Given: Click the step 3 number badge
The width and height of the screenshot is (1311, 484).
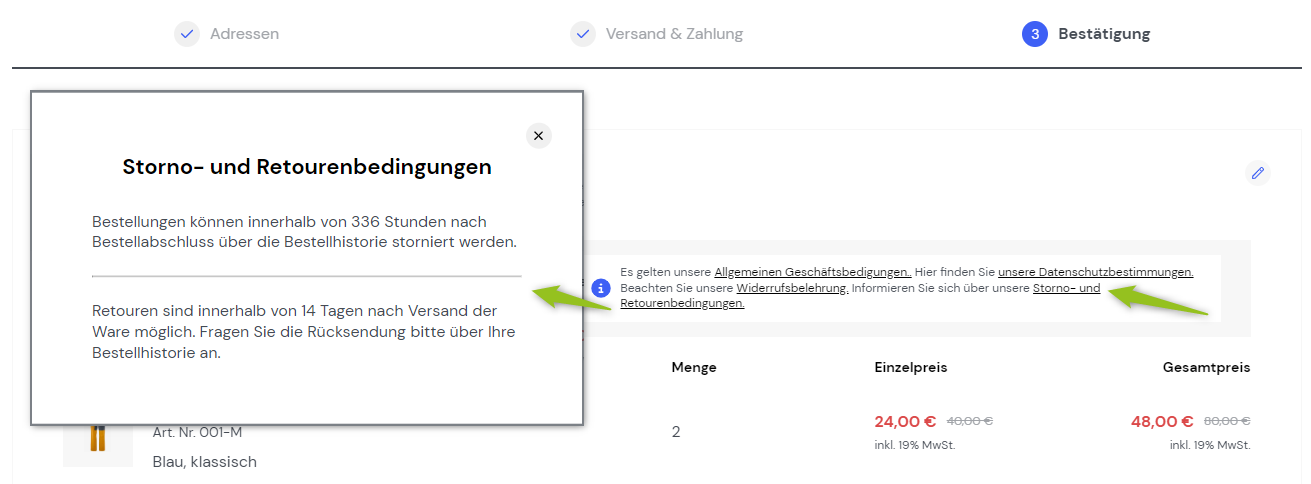Looking at the screenshot, I should pyautogui.click(x=1034, y=34).
